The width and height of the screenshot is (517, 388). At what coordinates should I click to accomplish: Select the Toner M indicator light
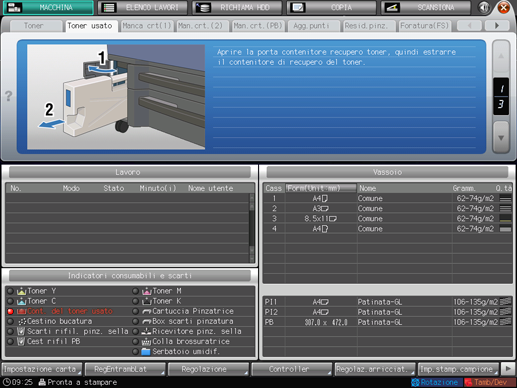pyautogui.click(x=135, y=291)
